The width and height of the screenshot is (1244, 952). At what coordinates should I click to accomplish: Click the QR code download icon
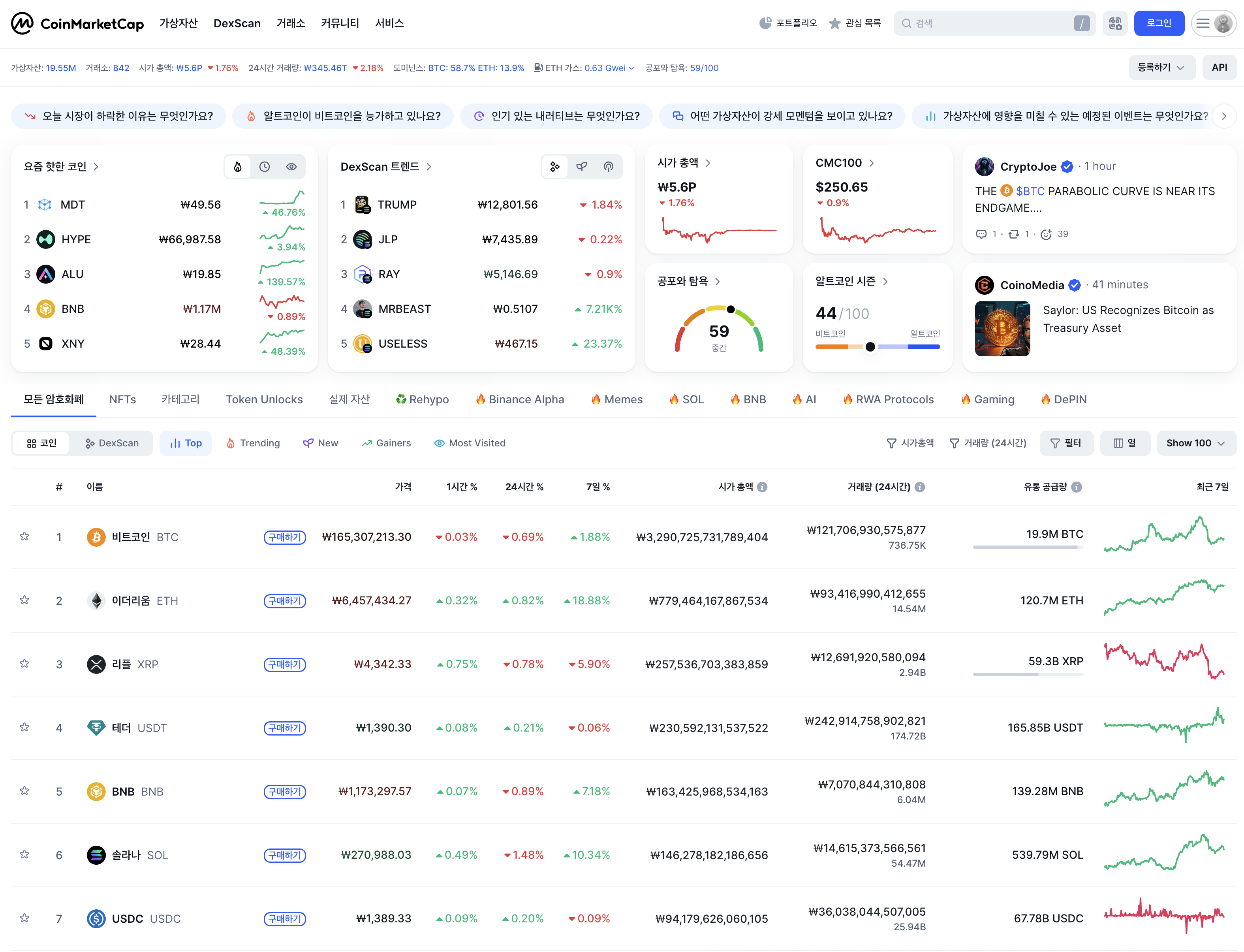pos(1115,23)
